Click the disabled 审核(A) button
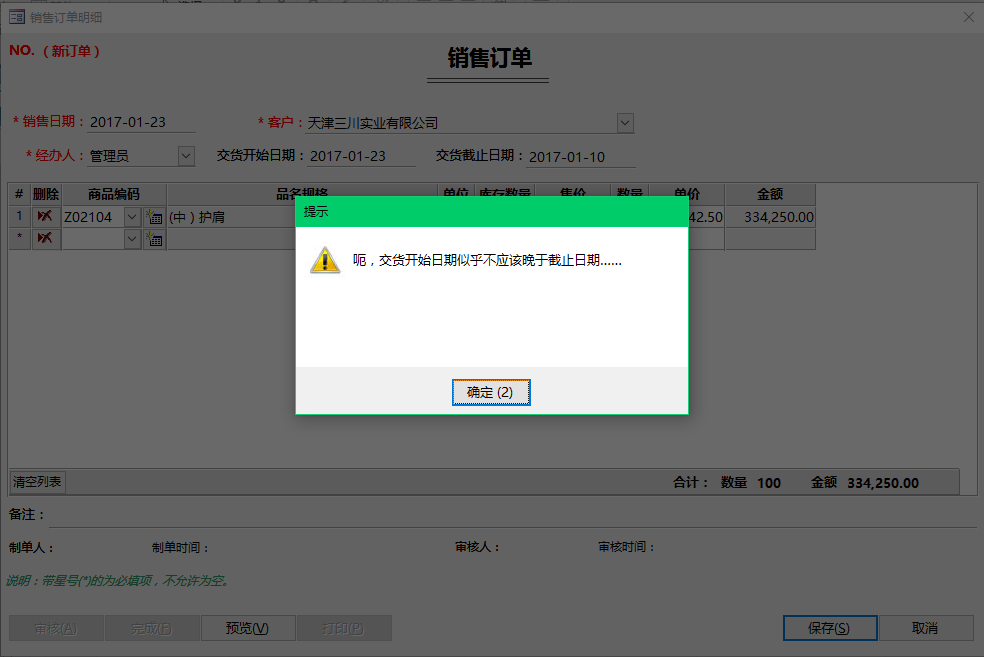Viewport: 984px width, 657px height. [56, 628]
